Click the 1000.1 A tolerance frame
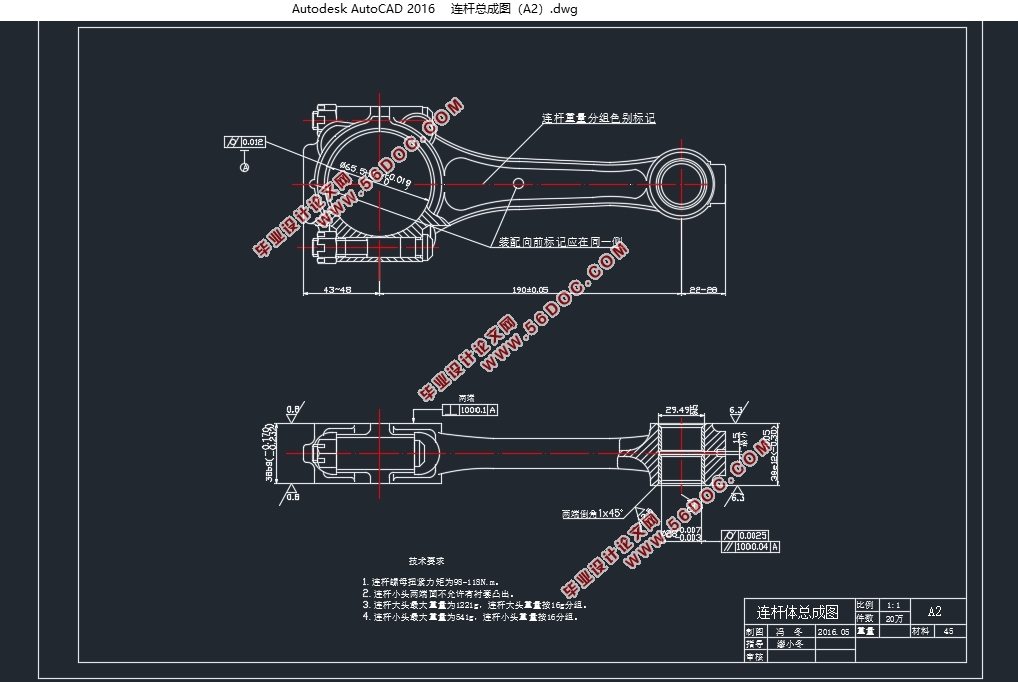 (478, 410)
